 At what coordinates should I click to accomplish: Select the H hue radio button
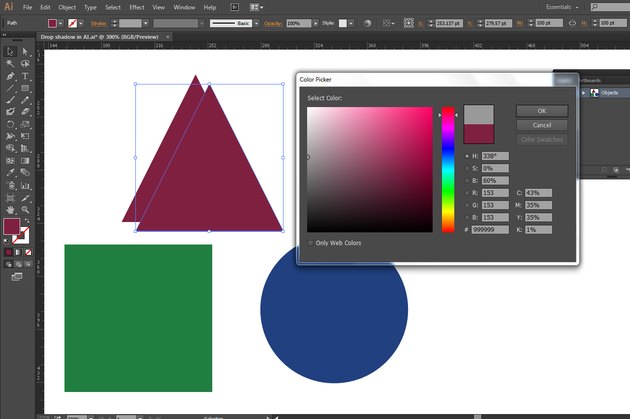point(467,156)
